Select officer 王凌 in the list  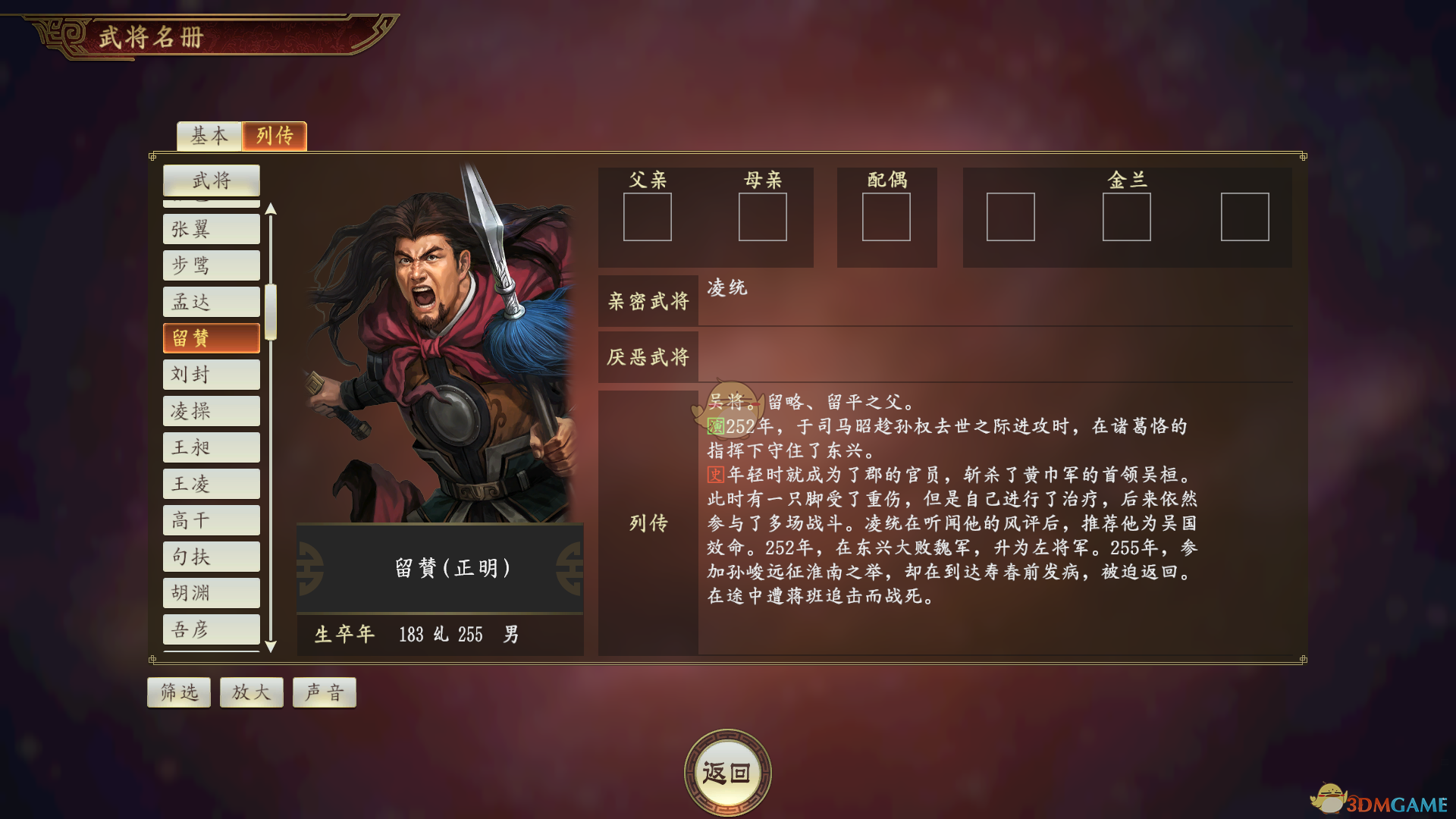(x=212, y=484)
